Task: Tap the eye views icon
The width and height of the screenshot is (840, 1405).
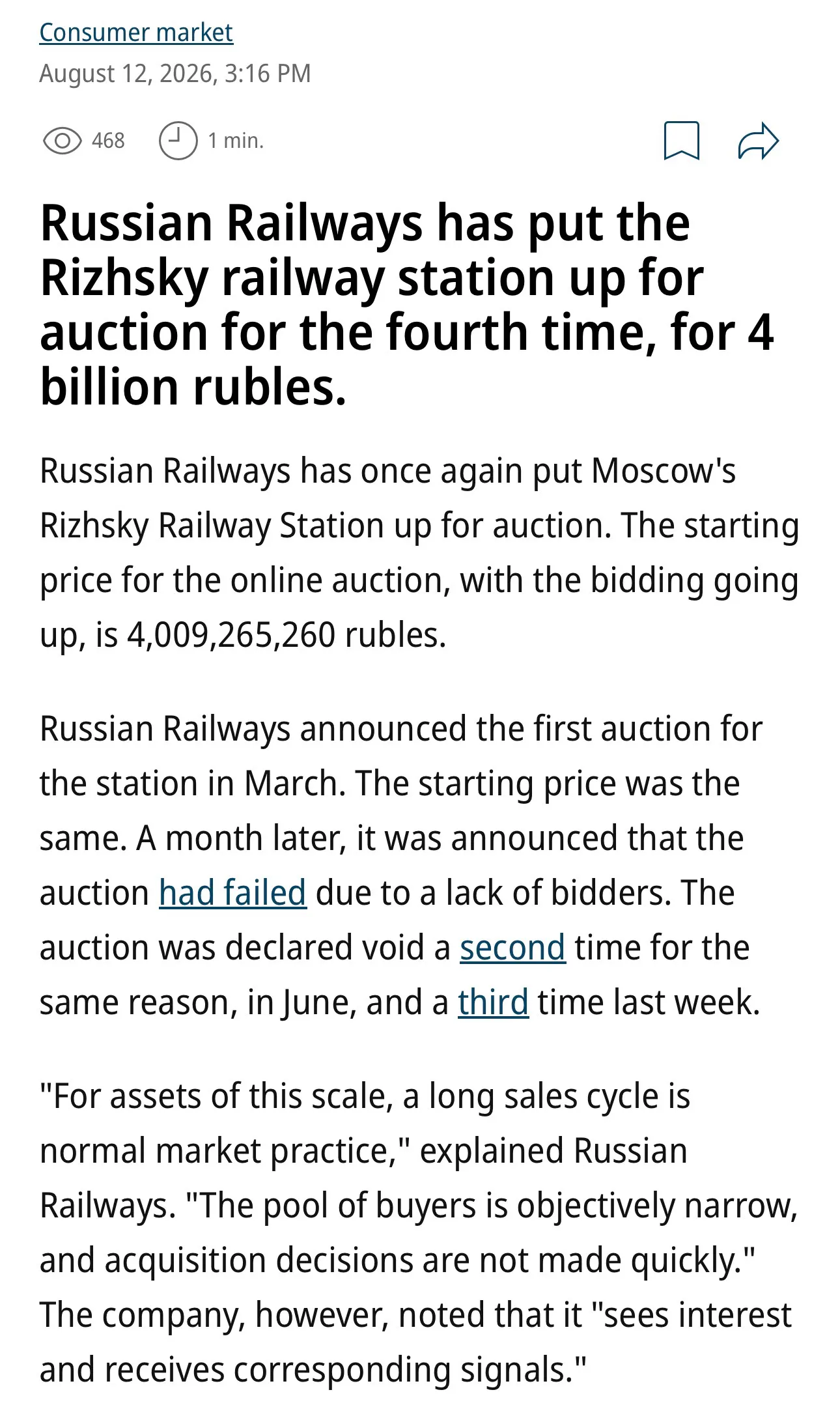Action: 62,141
